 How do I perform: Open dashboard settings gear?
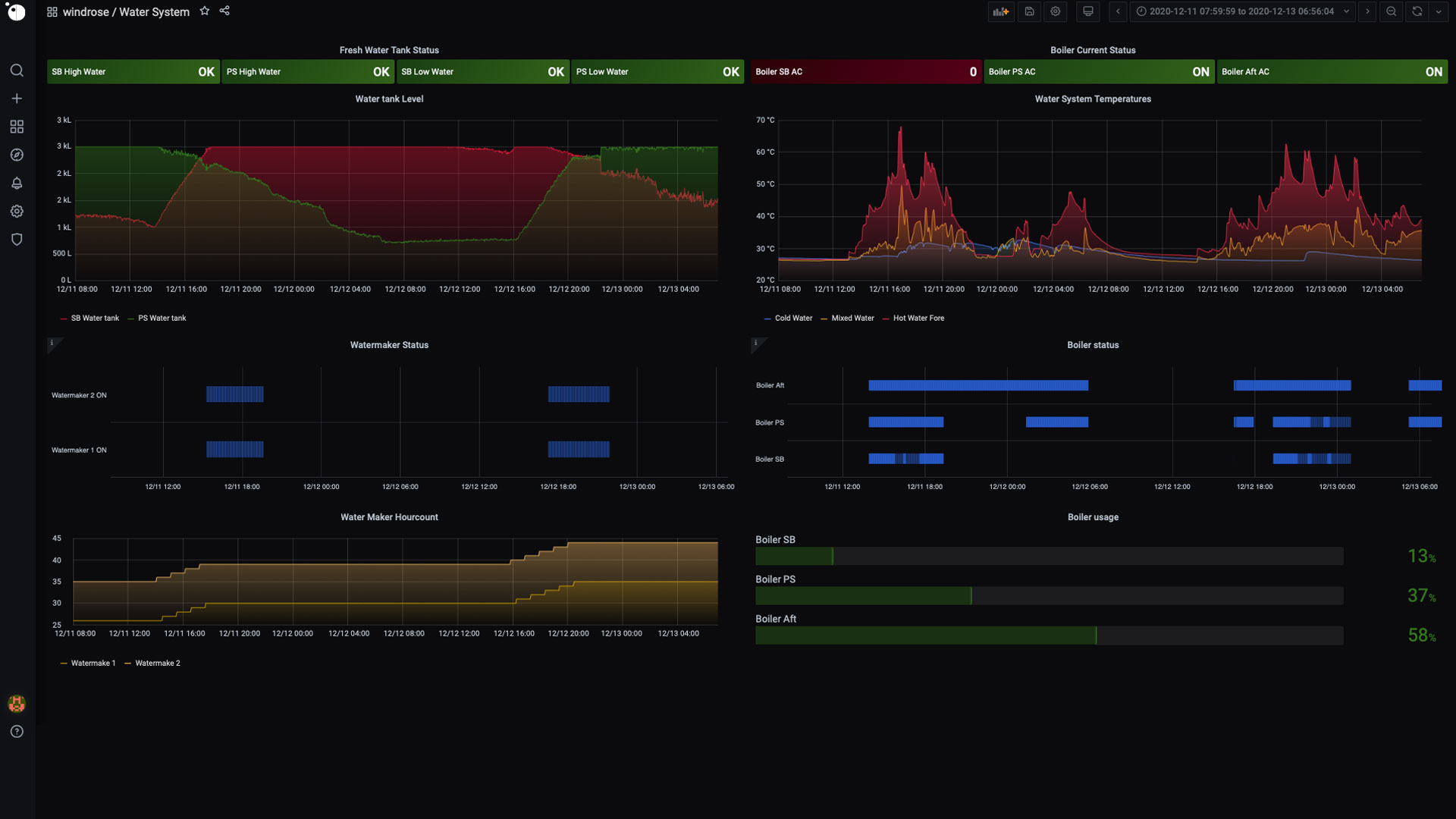click(x=1055, y=11)
